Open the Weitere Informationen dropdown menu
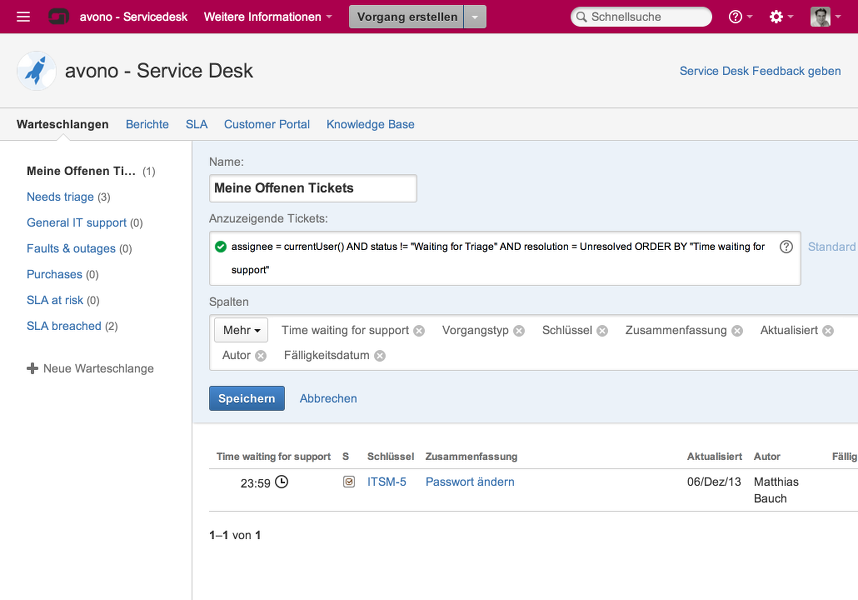The image size is (858, 600). 268,17
